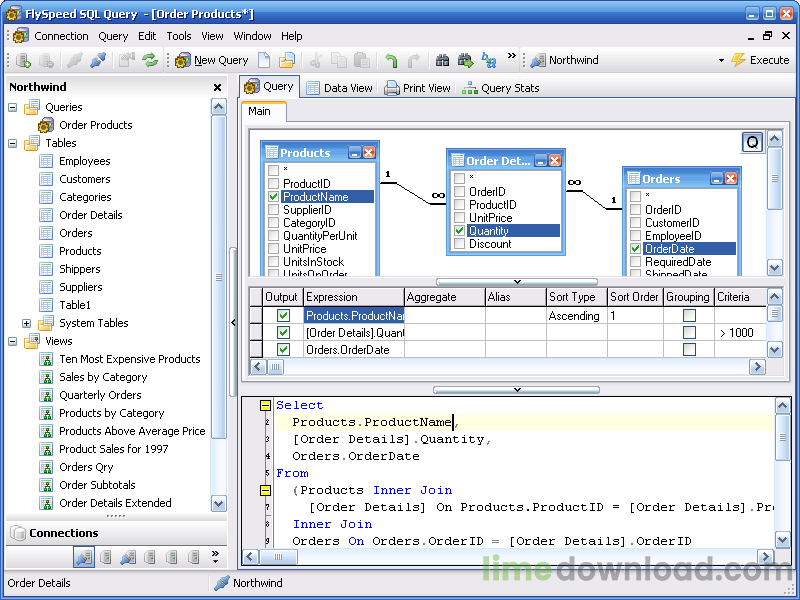Select the Employees table
Screen dimensions: 800x600
[x=84, y=161]
